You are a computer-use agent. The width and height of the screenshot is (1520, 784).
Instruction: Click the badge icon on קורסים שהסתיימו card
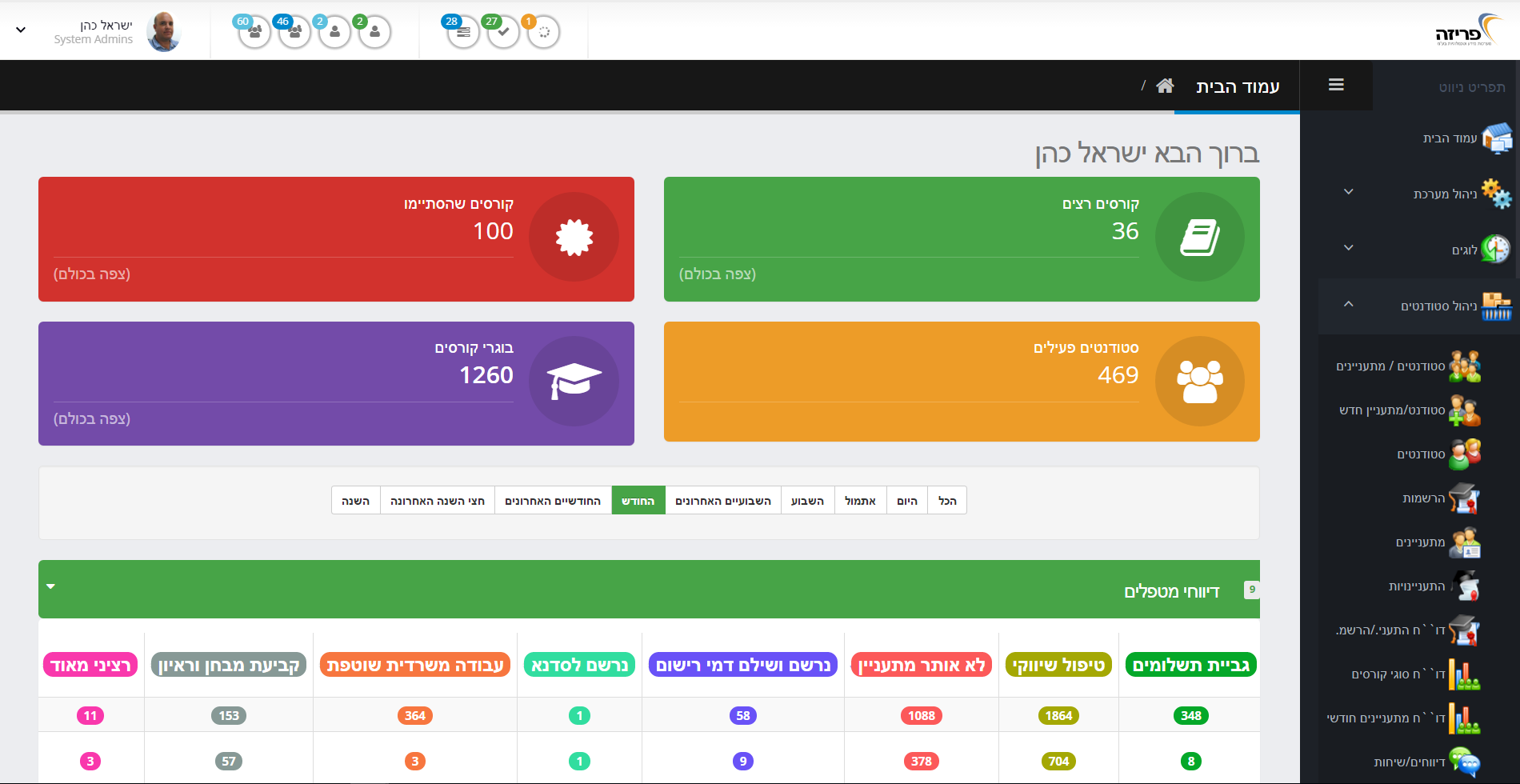click(574, 237)
